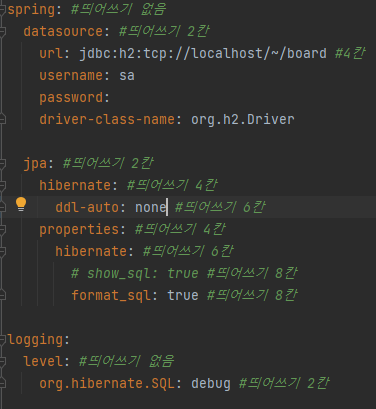The image size is (376, 409).
Task: Collapse the datasource block fold marker
Action: [2, 32]
